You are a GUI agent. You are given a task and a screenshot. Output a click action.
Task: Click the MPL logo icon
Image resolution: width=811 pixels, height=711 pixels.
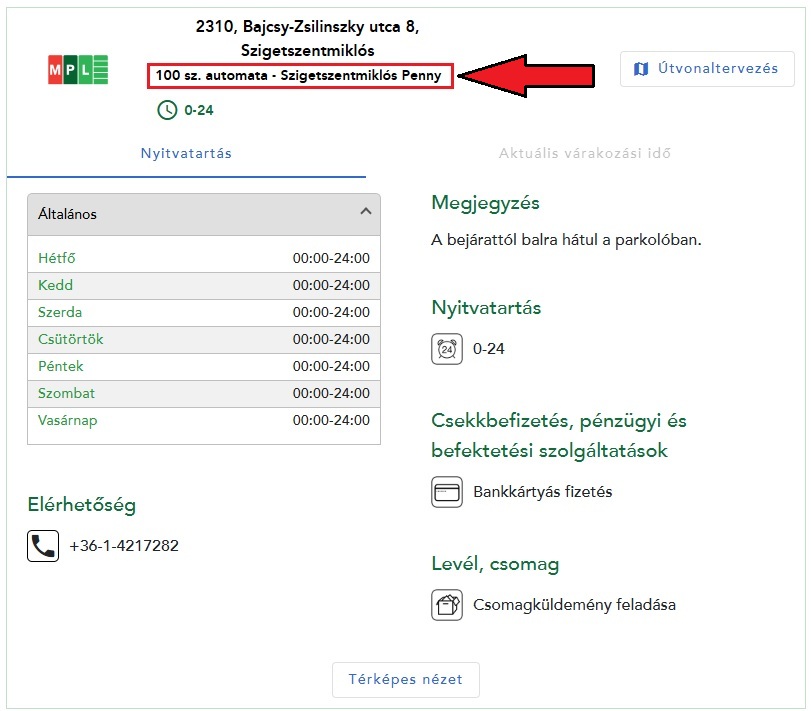click(78, 69)
